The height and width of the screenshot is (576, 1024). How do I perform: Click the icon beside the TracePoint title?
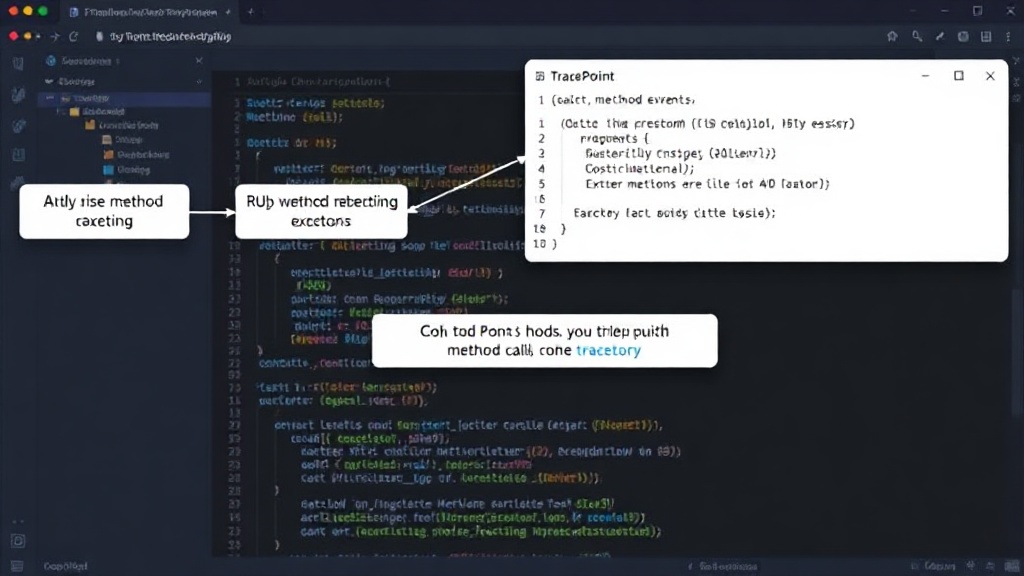coord(539,76)
